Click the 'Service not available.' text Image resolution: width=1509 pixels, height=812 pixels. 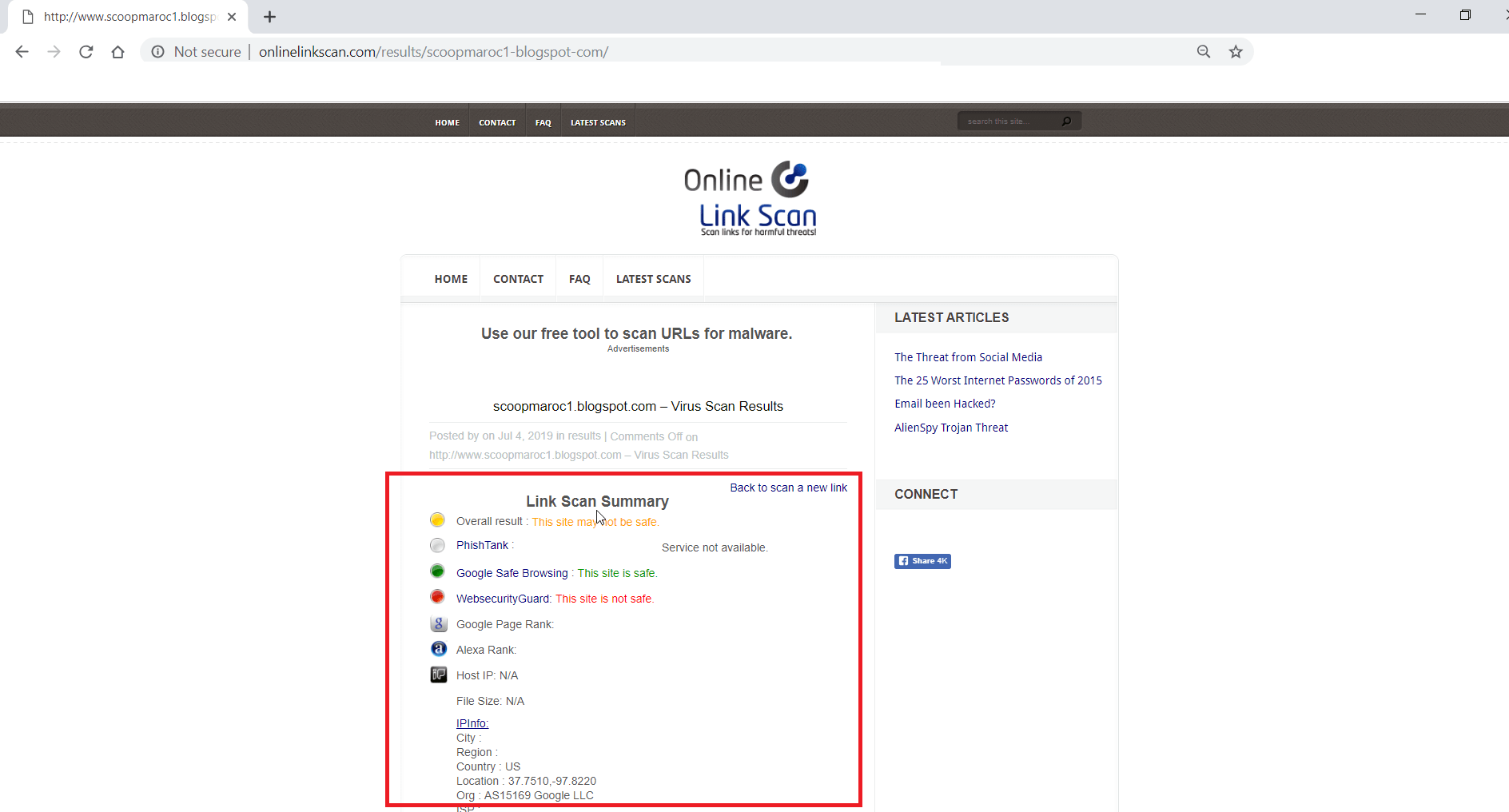[715, 547]
